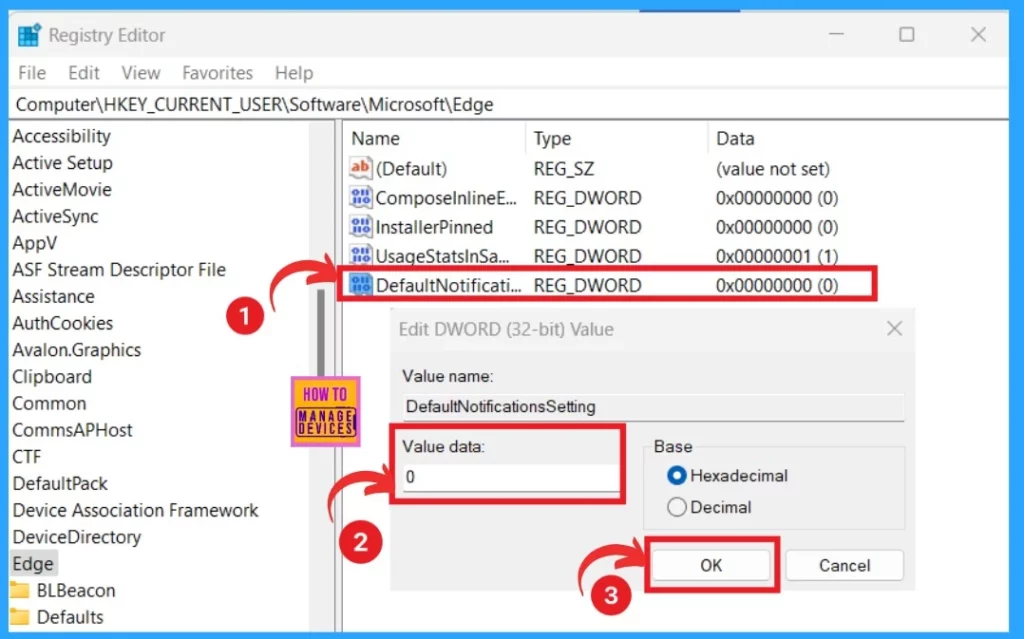The height and width of the screenshot is (639, 1024).
Task: Select the UsageStatsInSa... value name
Action: tap(442, 256)
